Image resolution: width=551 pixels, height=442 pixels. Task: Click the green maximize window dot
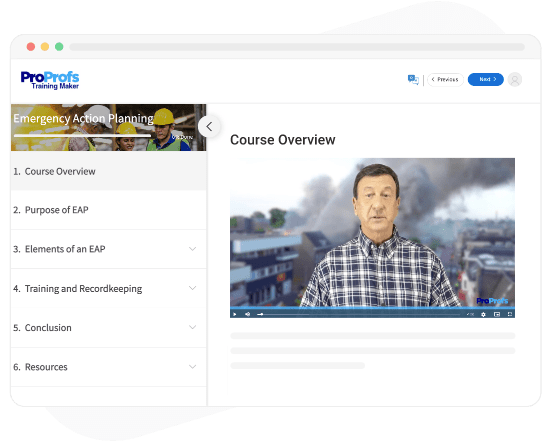click(59, 47)
